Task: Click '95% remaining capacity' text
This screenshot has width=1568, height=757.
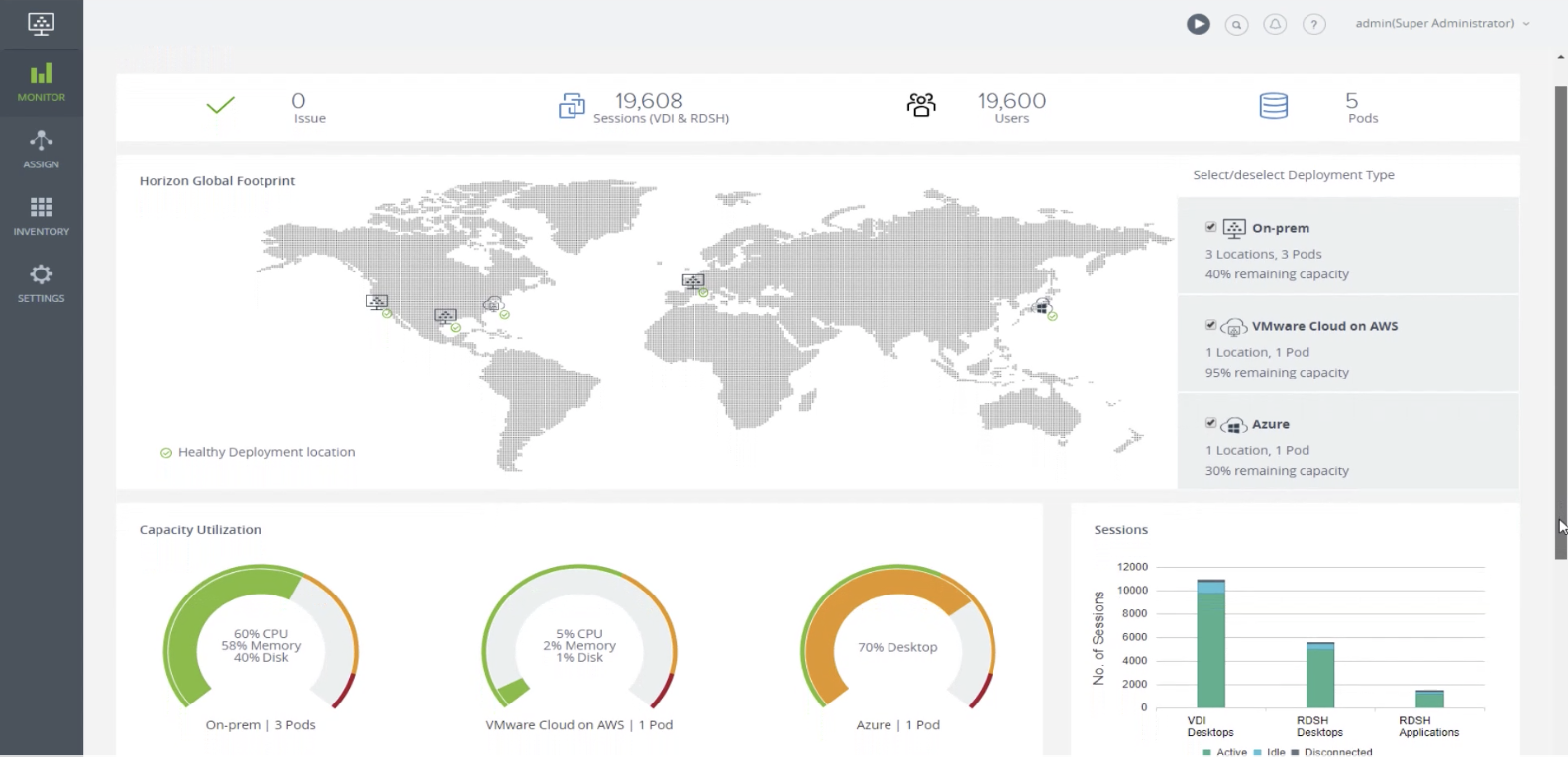Action: (1277, 373)
